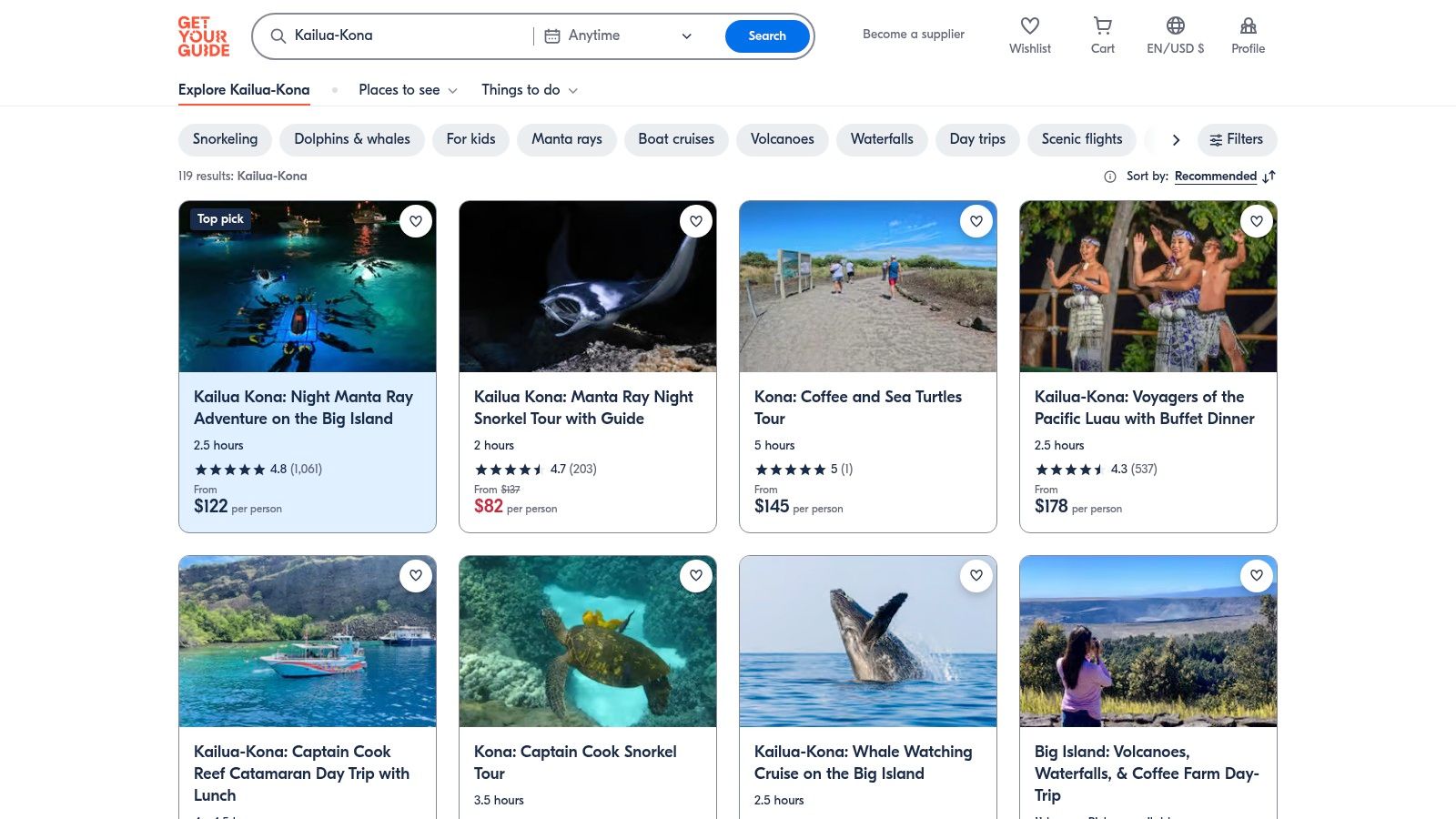
Task: Select the Snorkeling filter chip
Action: (x=225, y=139)
